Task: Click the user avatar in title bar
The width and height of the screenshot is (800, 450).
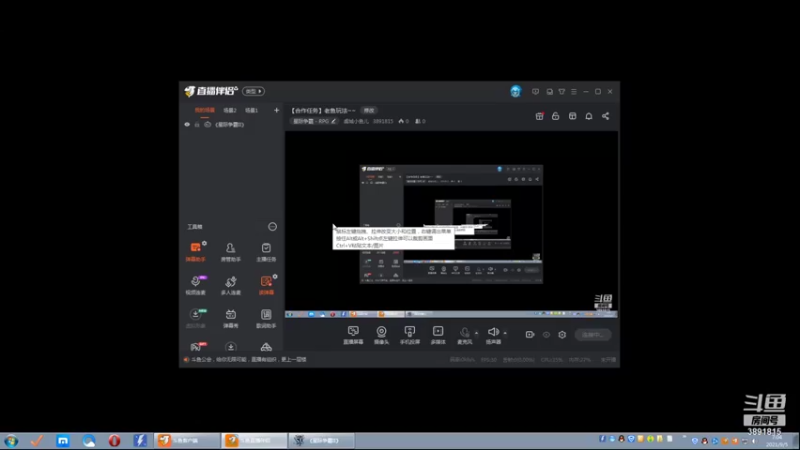Action: (x=515, y=91)
